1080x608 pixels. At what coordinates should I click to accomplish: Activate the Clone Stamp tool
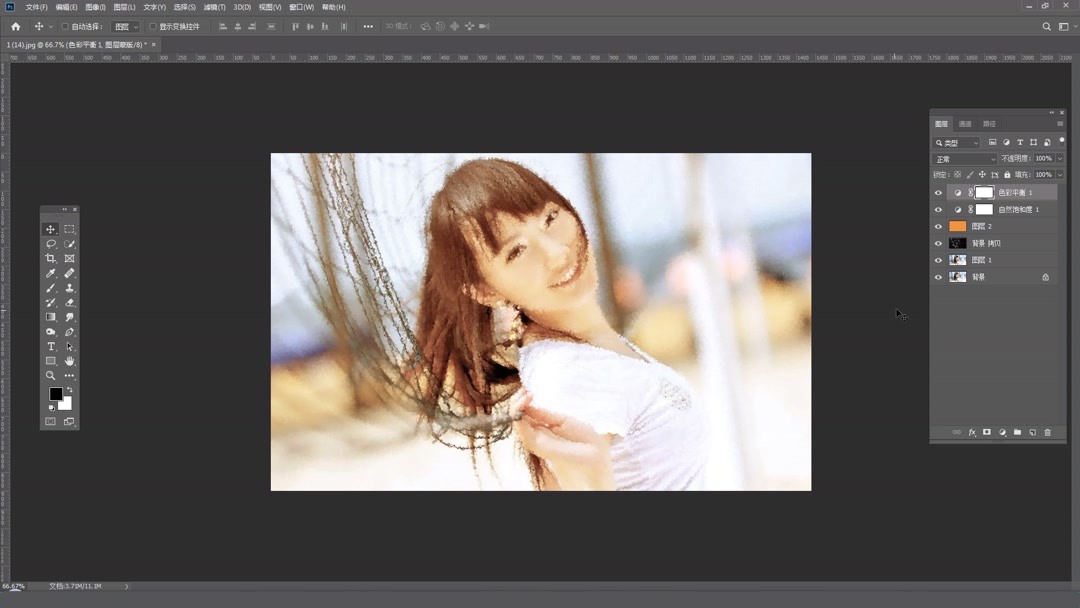click(68, 289)
